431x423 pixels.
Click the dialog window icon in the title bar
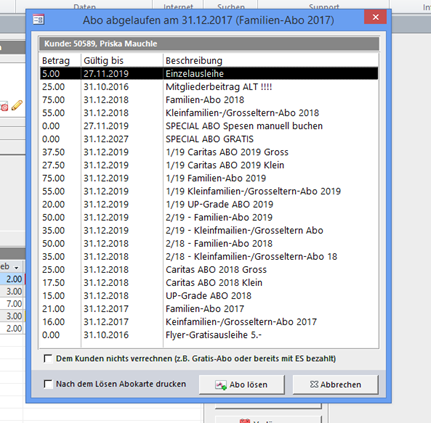(x=39, y=20)
